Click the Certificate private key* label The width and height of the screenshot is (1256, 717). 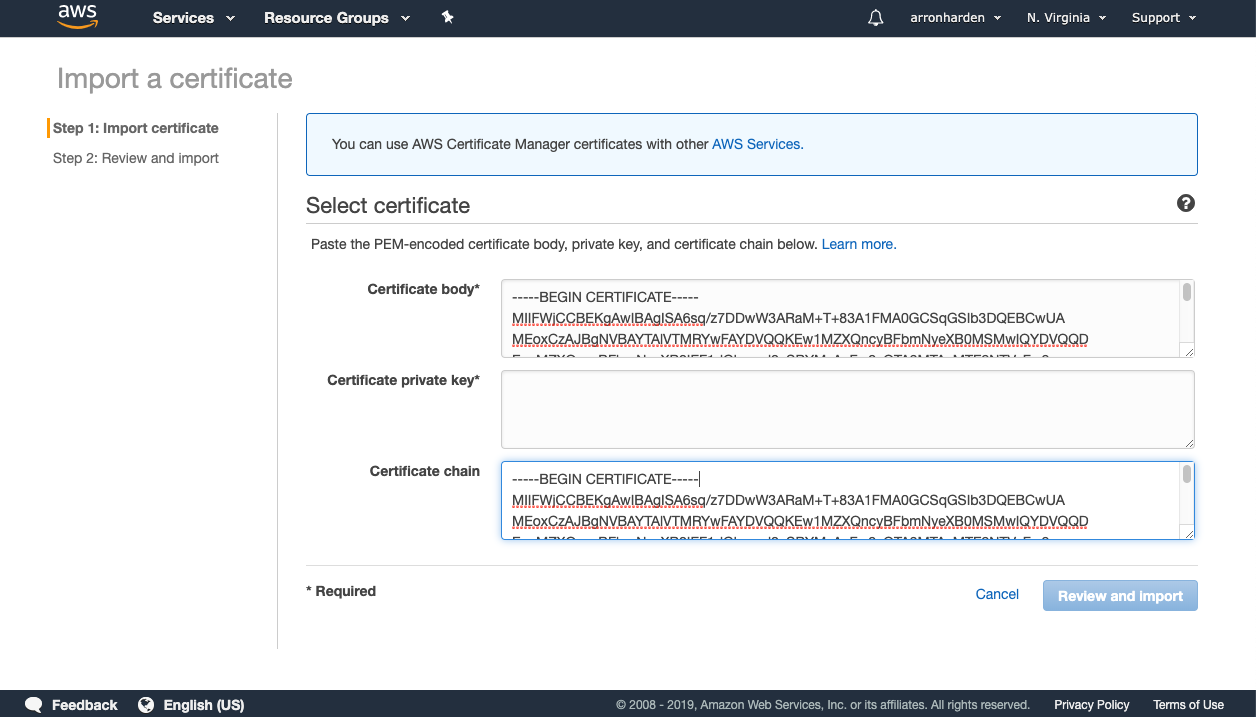click(x=404, y=380)
